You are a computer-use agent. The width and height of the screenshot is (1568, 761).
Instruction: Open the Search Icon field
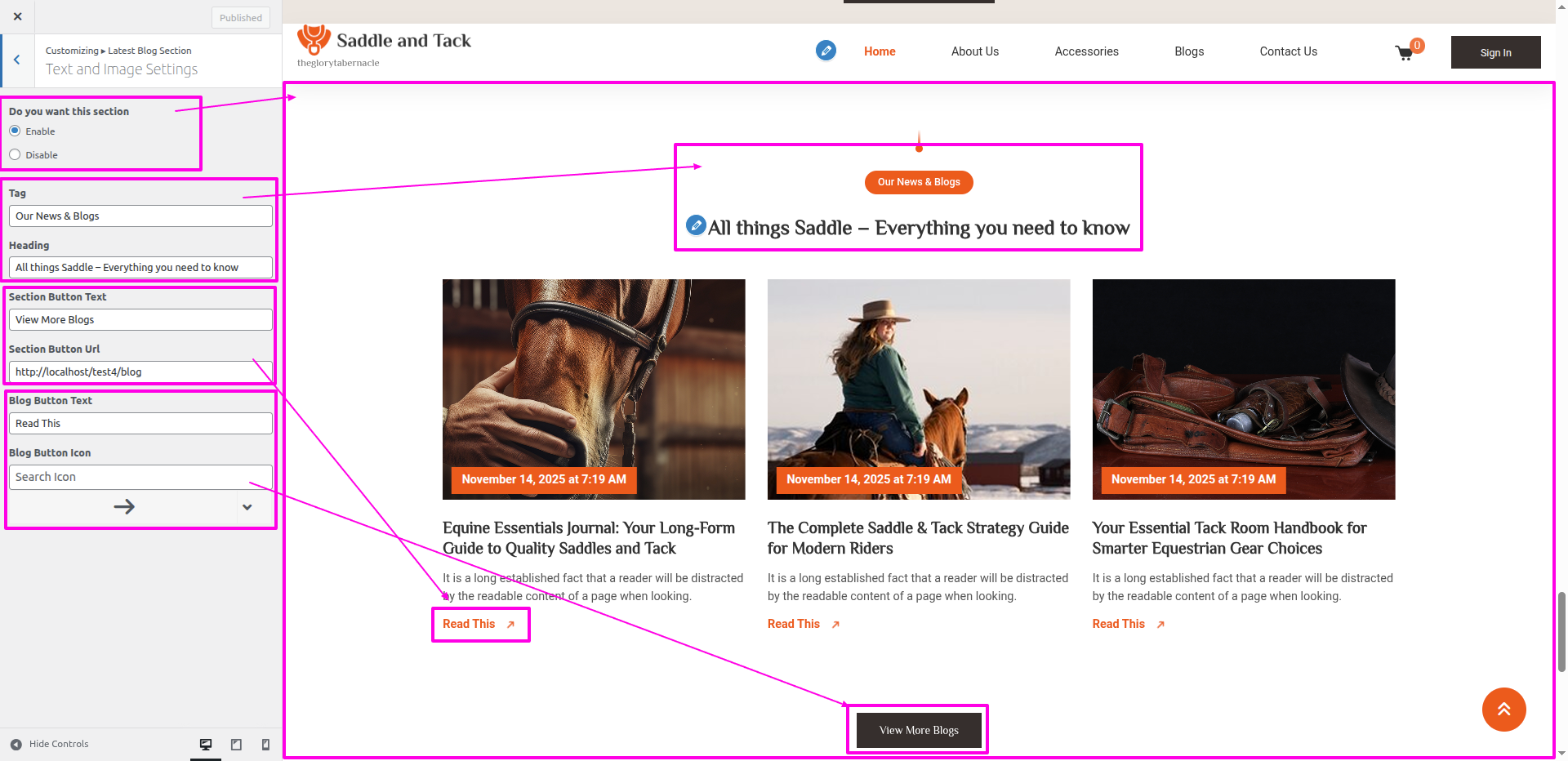click(x=140, y=477)
